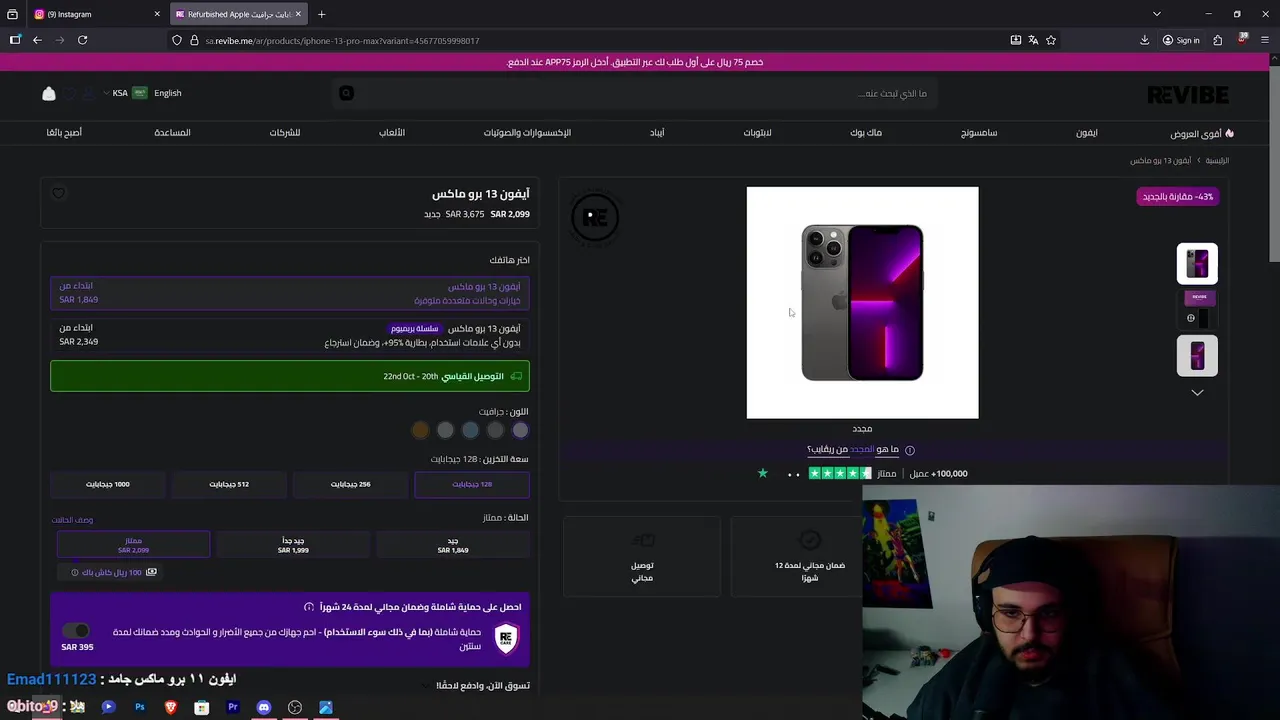Viewport: 1280px width, 720px height.
Task: Open the Premiere Pro icon in the taskbar
Action: [x=233, y=707]
